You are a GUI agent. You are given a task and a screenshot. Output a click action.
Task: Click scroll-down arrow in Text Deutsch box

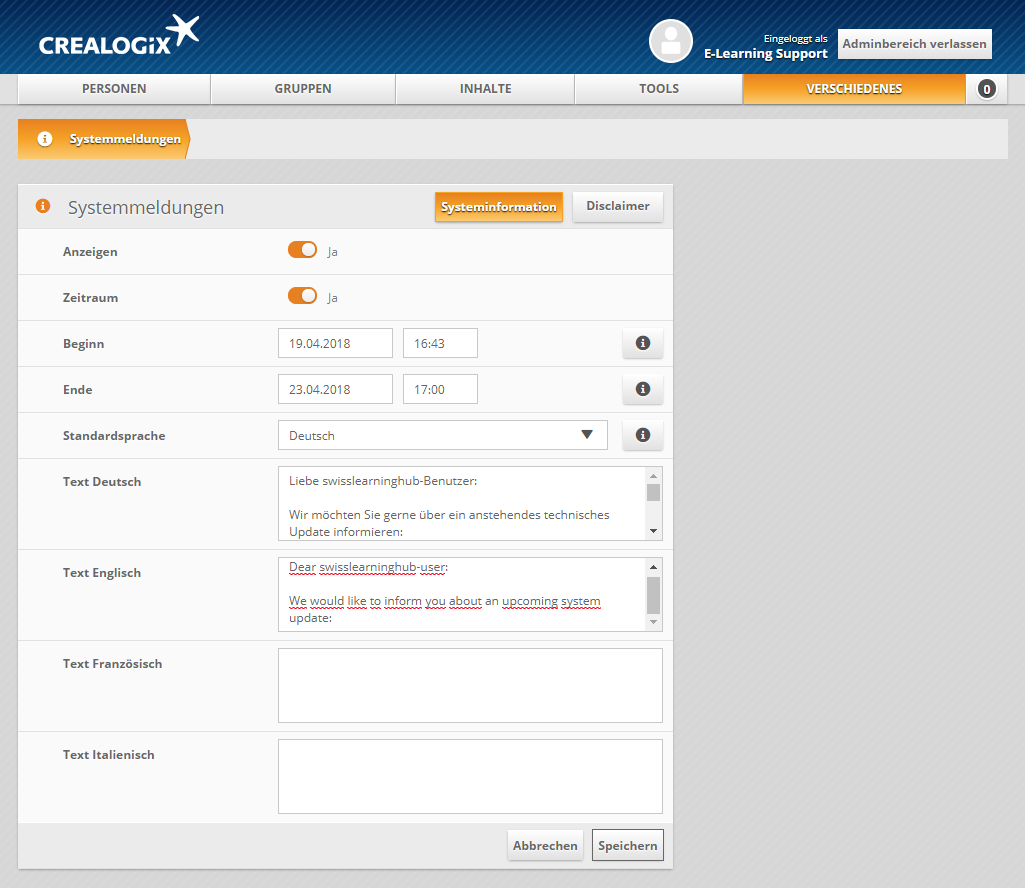653,531
